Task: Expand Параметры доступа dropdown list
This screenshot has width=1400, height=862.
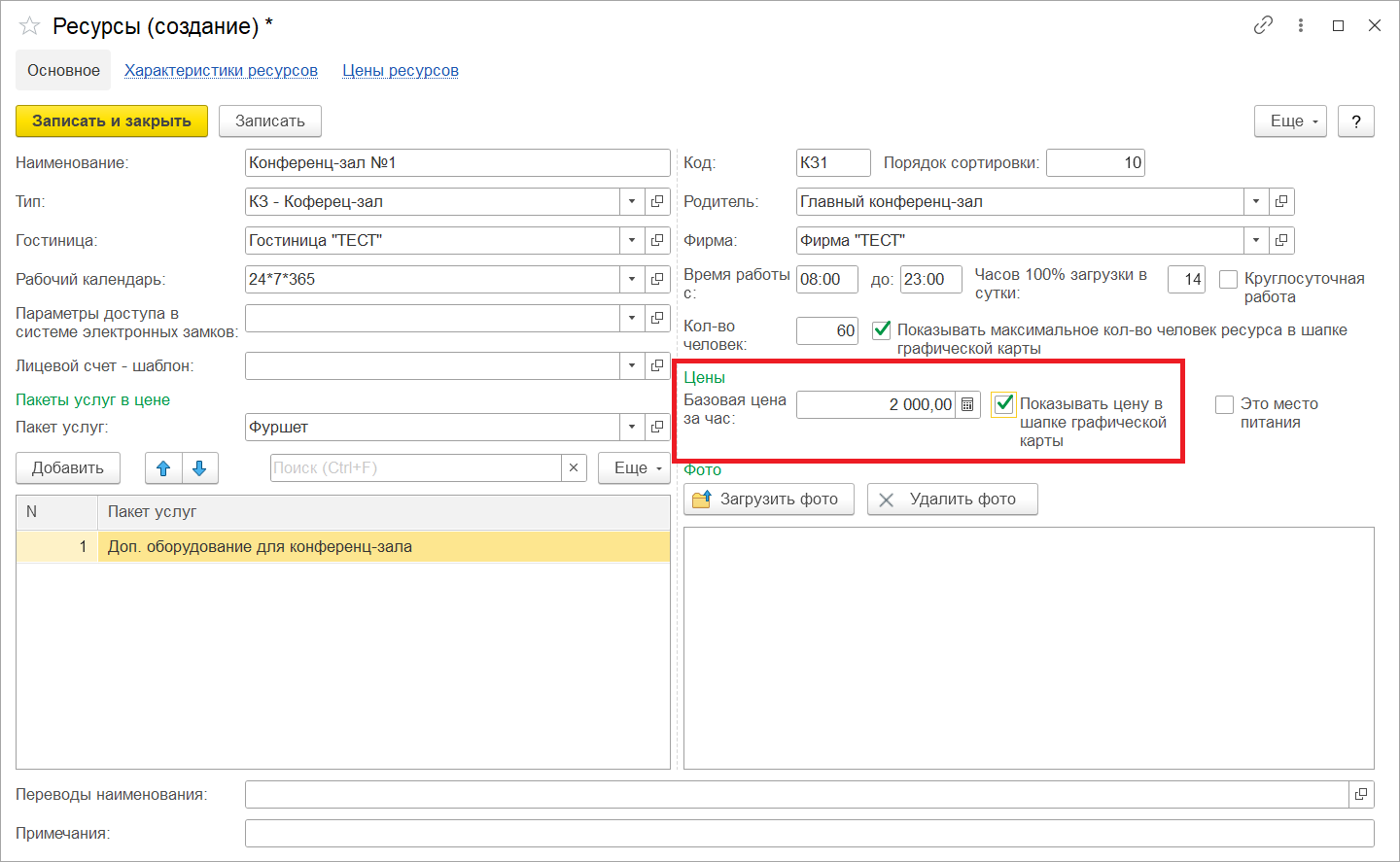Action: (632, 318)
